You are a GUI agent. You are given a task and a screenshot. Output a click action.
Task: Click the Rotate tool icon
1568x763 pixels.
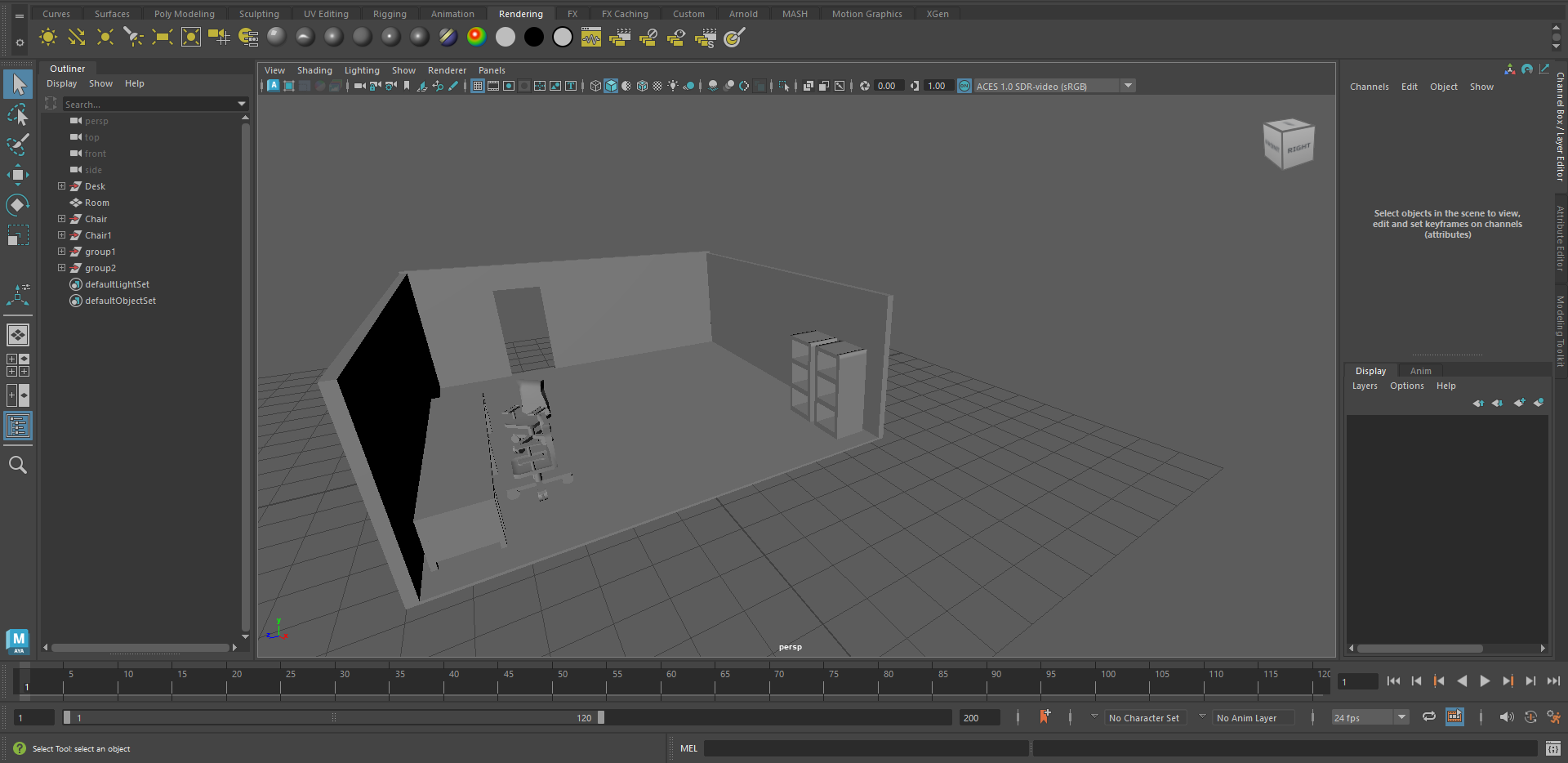click(x=17, y=204)
